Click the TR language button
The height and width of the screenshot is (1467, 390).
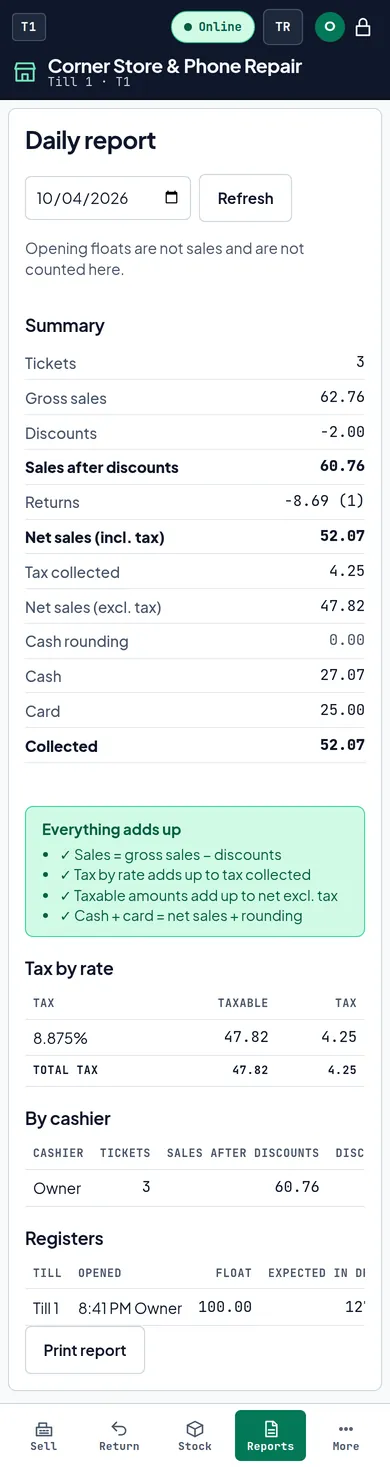[283, 27]
